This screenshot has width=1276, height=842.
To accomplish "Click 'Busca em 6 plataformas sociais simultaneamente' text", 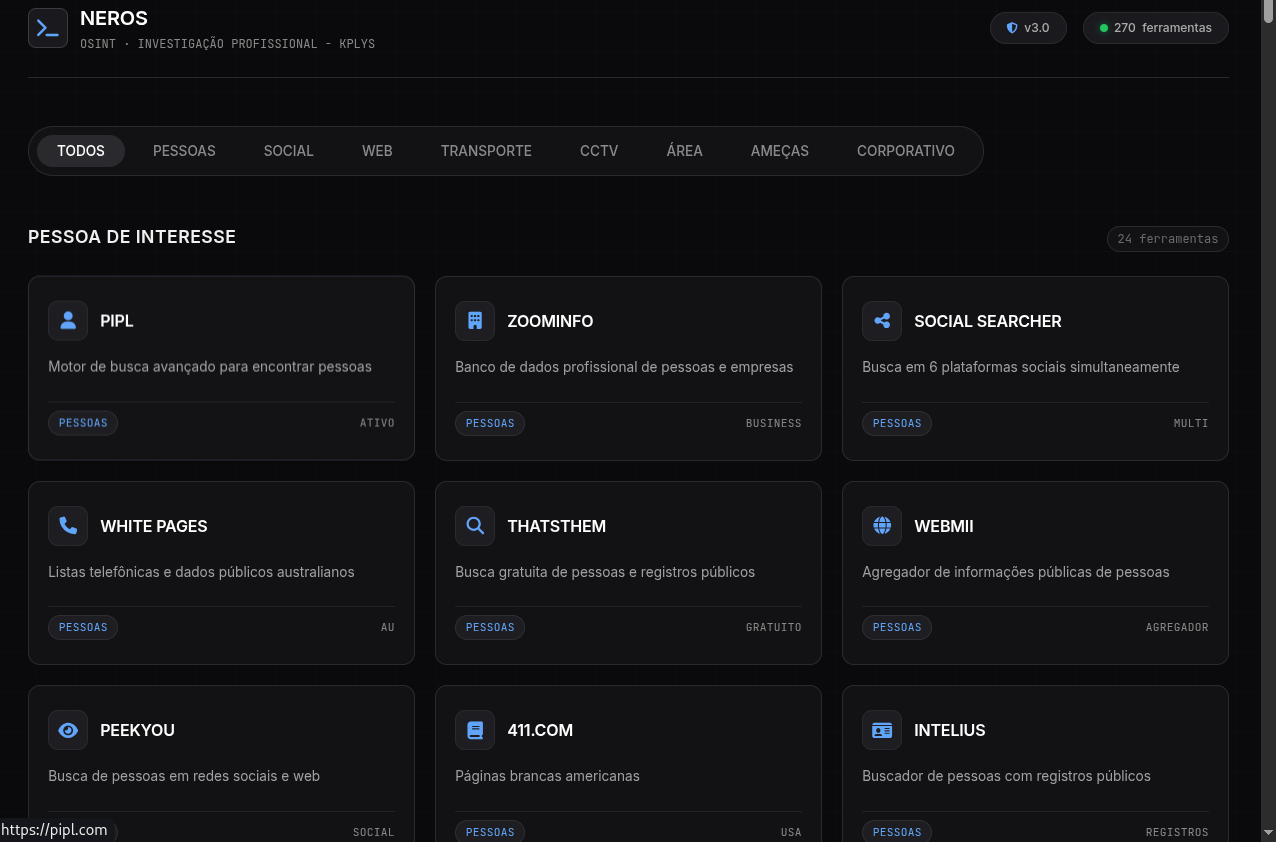I will [x=1021, y=367].
